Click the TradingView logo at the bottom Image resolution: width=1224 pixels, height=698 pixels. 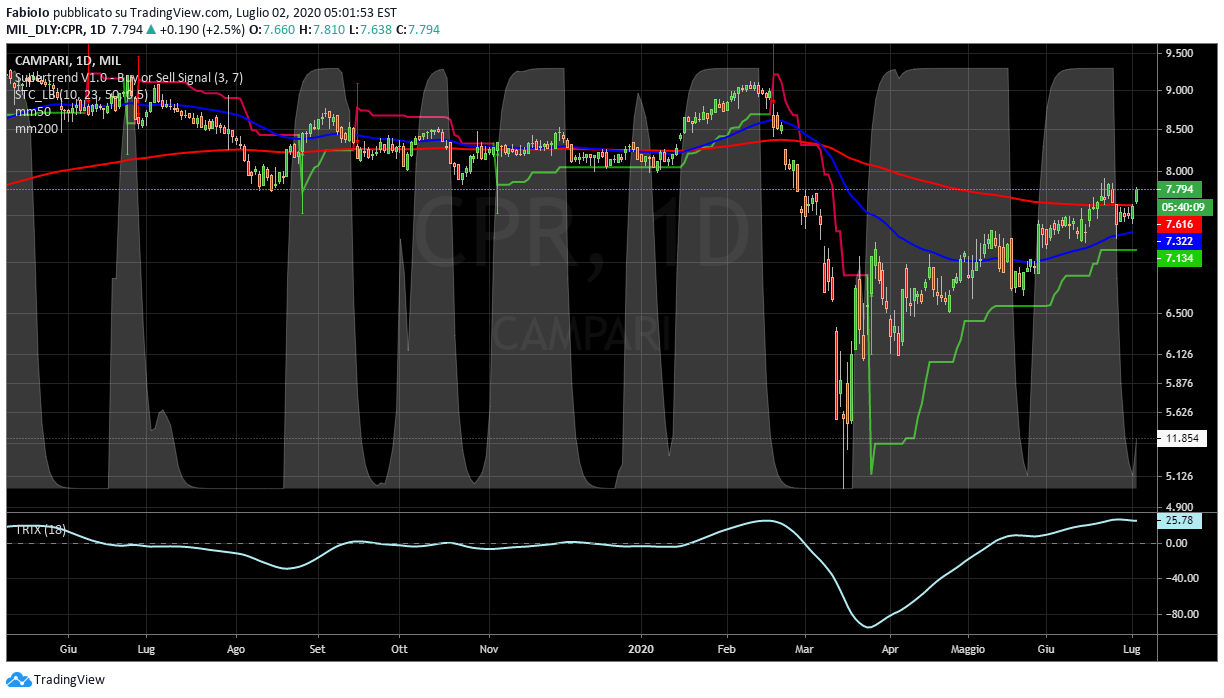(x=55, y=680)
